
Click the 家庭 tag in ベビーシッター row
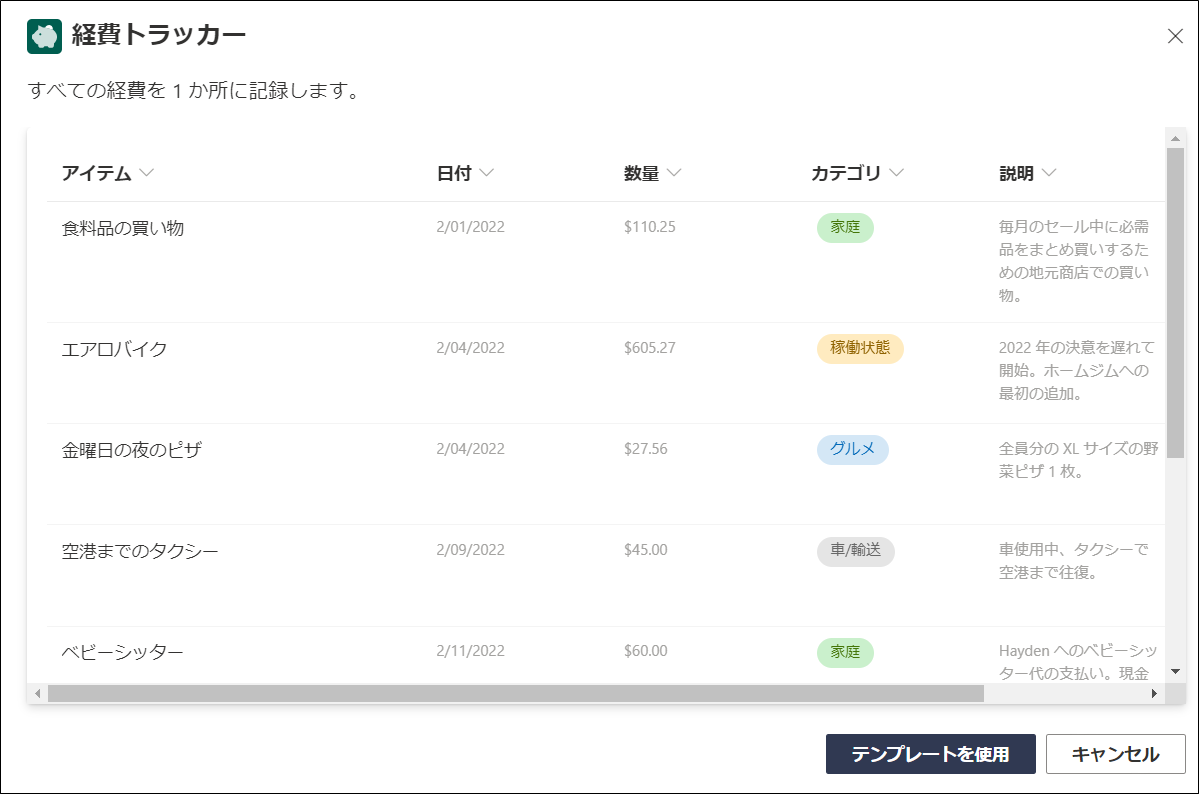pyautogui.click(x=845, y=652)
